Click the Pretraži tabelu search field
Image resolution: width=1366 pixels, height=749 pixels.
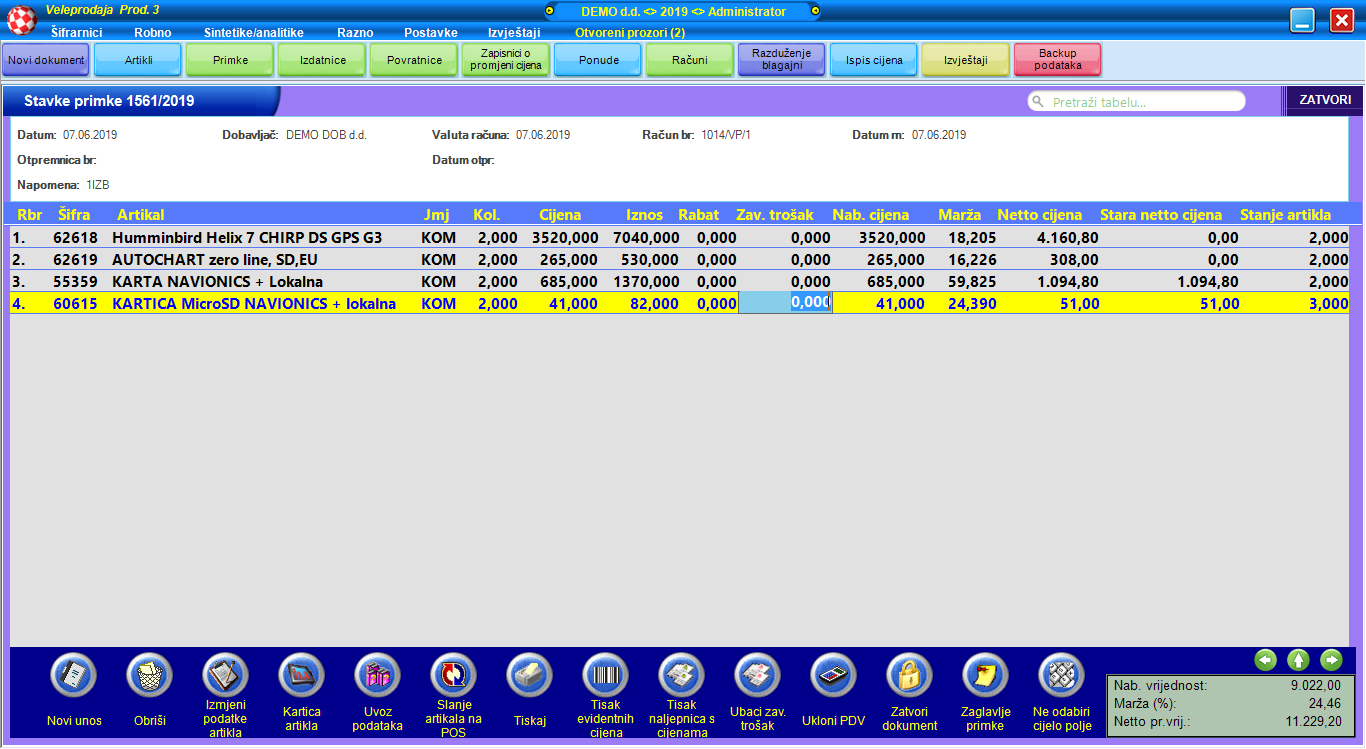coord(1140,102)
